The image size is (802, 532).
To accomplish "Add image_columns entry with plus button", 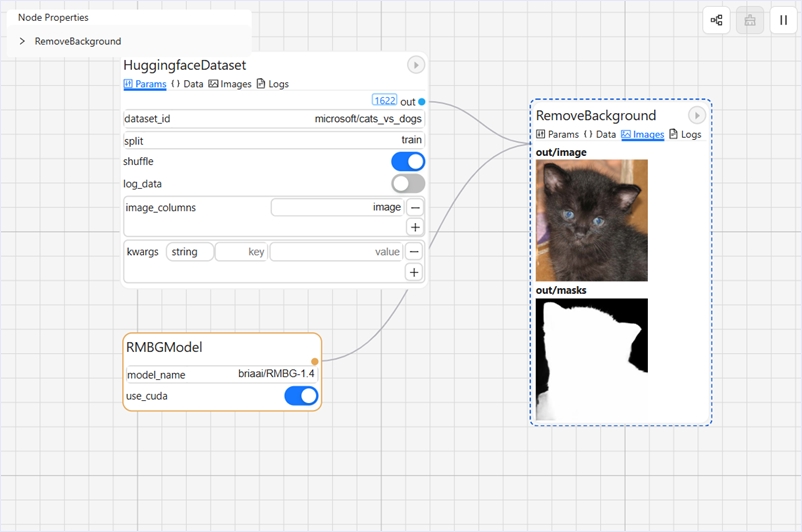I will (415, 227).
